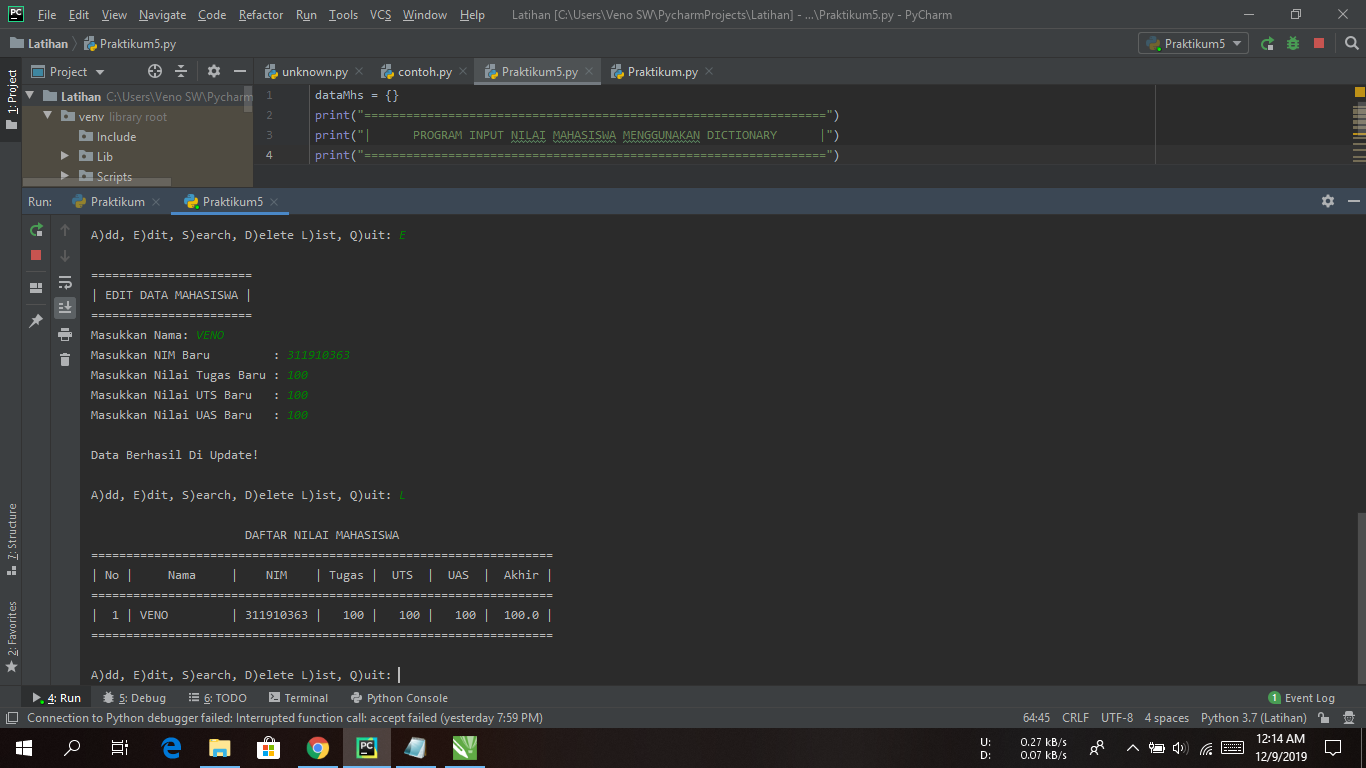The width and height of the screenshot is (1366, 768).
Task: Open the VCS menu
Action: pyautogui.click(x=380, y=15)
